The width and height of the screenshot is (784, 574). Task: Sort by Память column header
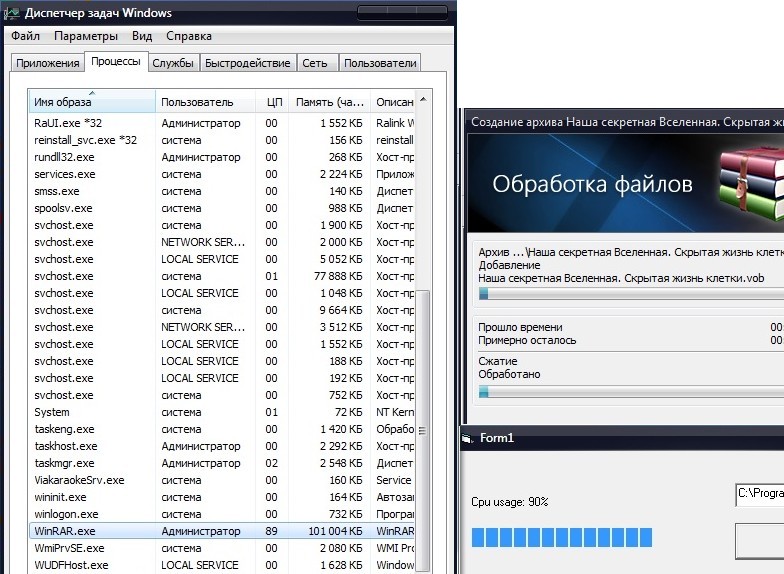tap(330, 102)
